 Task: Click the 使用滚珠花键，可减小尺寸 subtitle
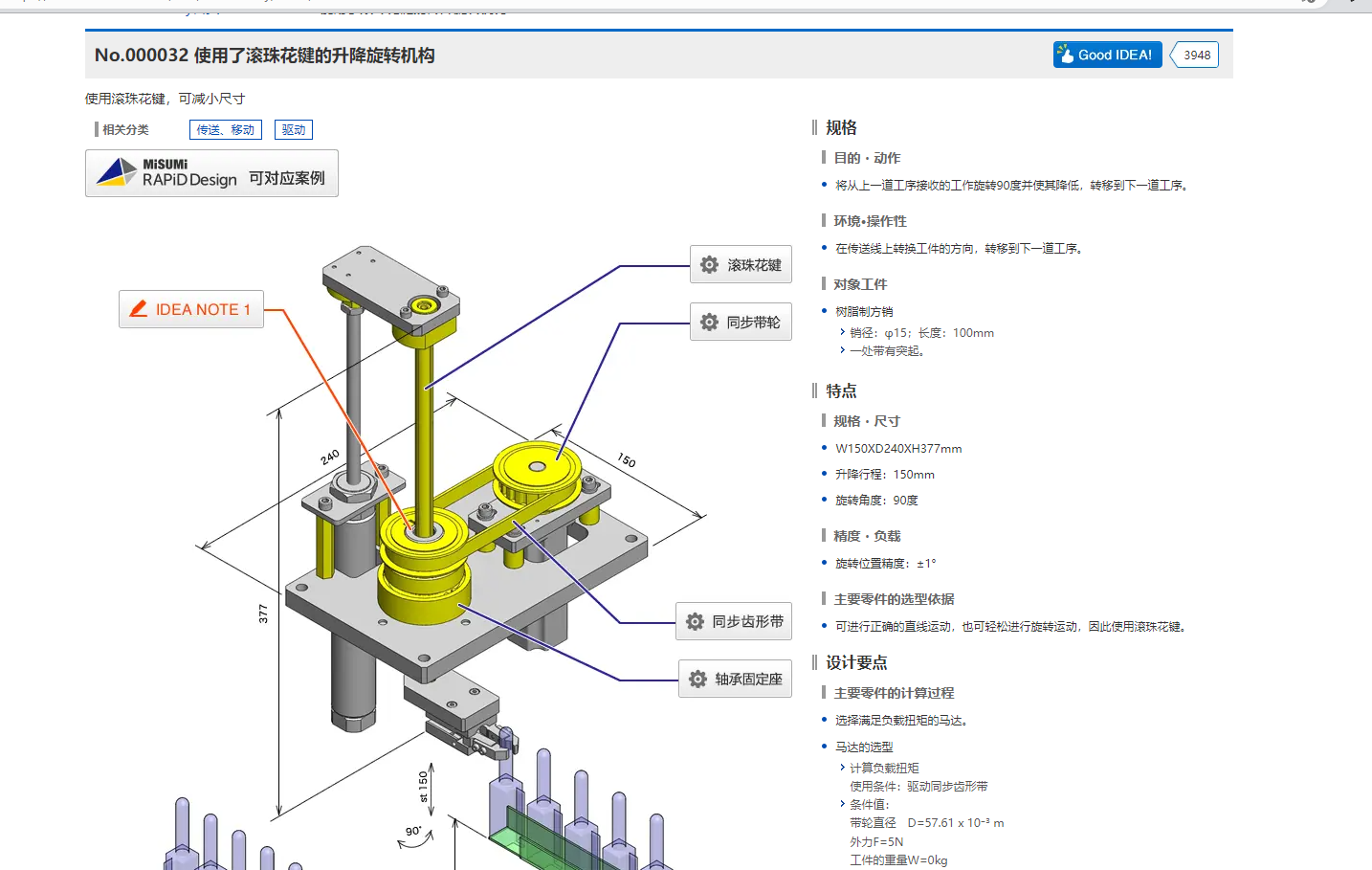(165, 99)
